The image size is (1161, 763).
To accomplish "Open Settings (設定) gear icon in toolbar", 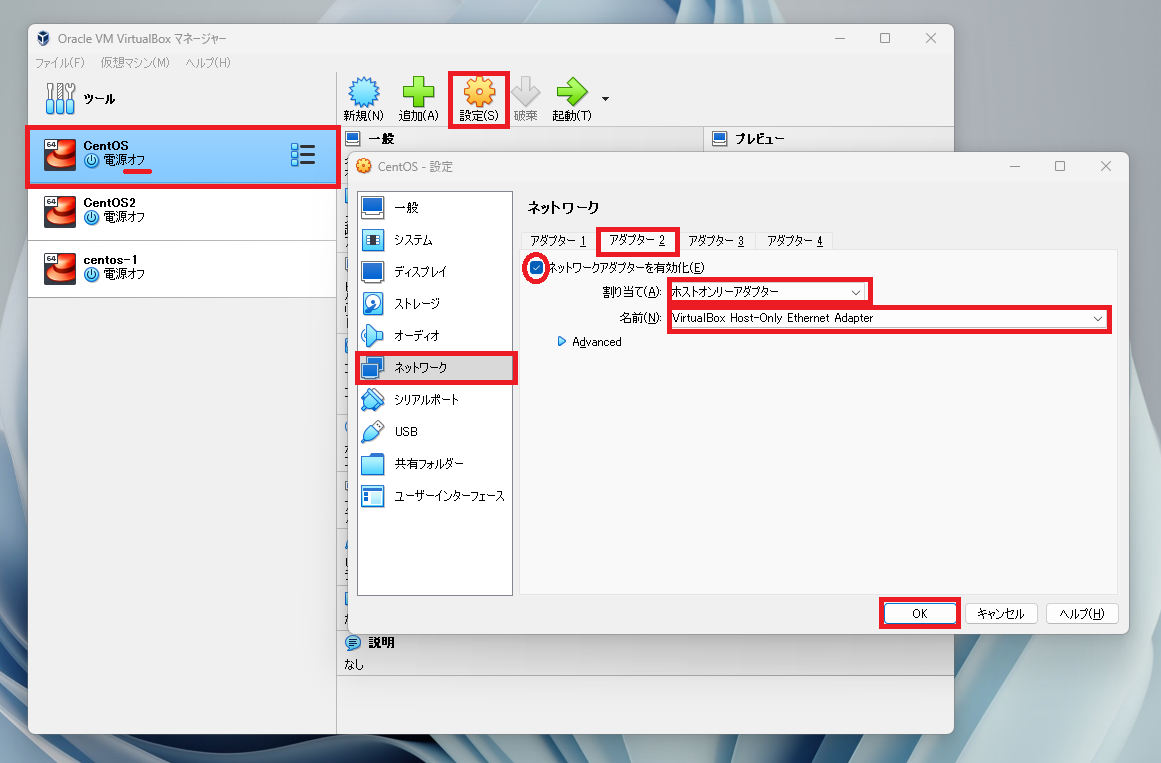I will [479, 99].
